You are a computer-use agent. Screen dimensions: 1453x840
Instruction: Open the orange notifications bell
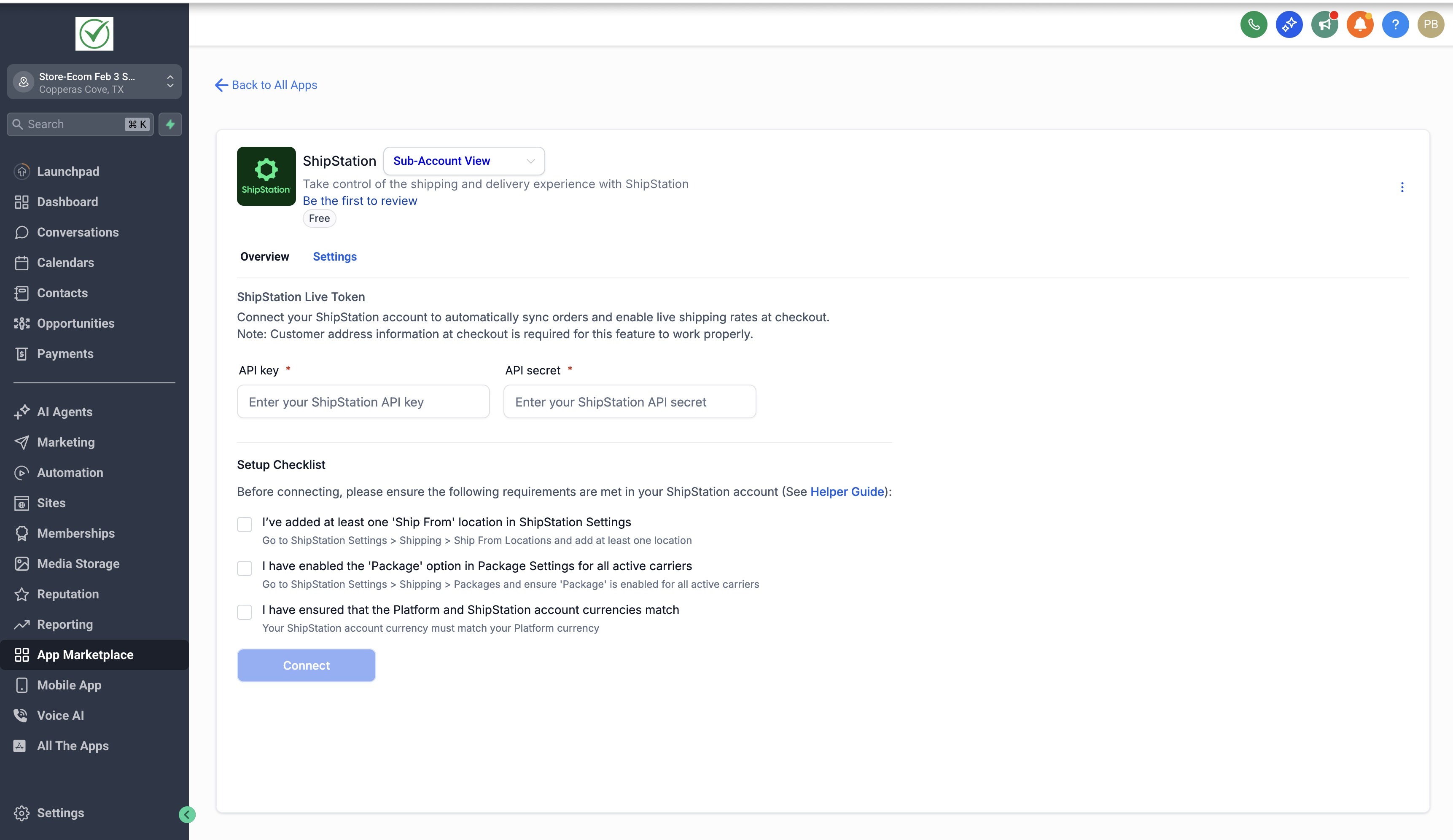tap(1359, 25)
